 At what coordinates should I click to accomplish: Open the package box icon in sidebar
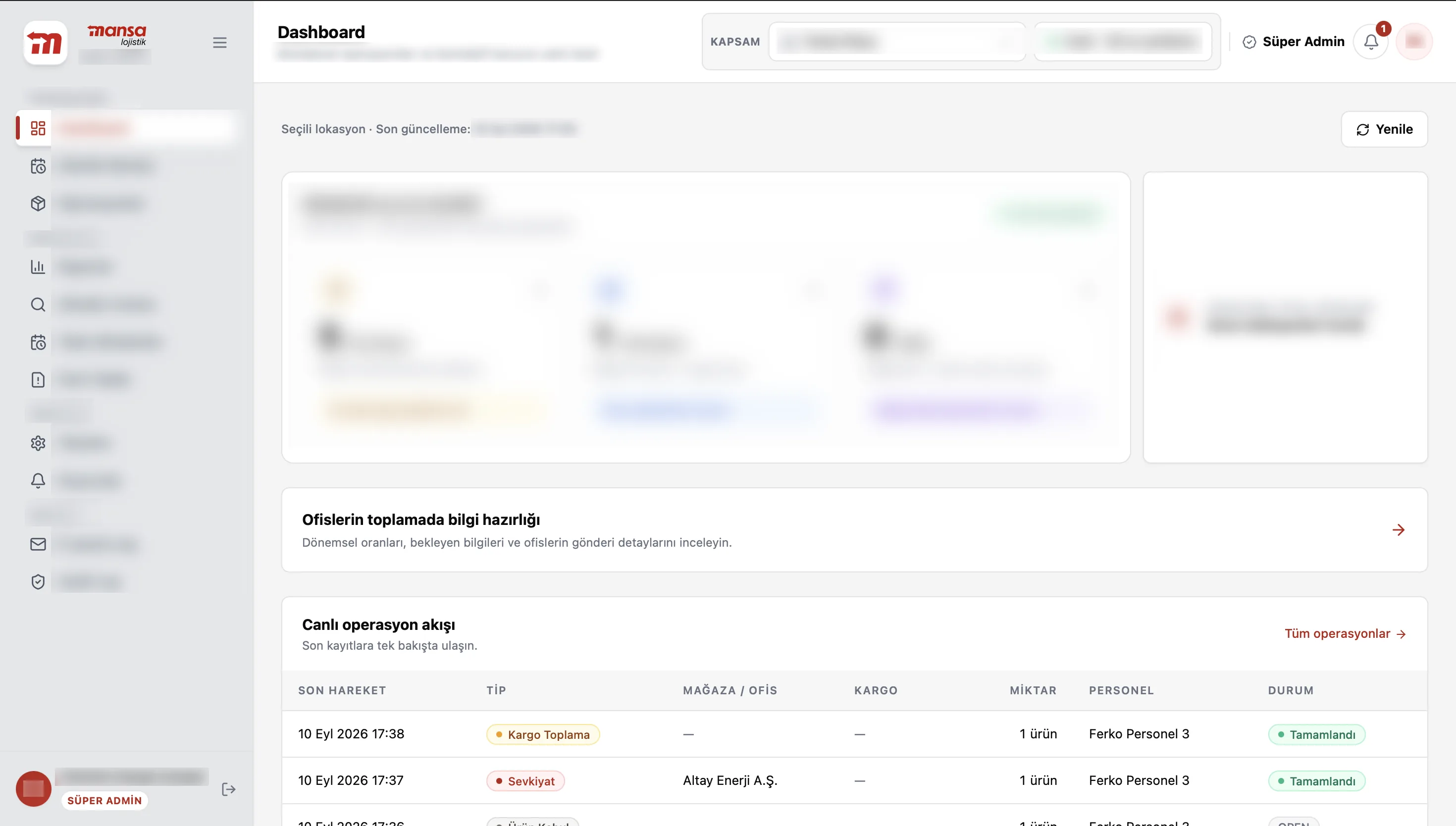click(38, 204)
